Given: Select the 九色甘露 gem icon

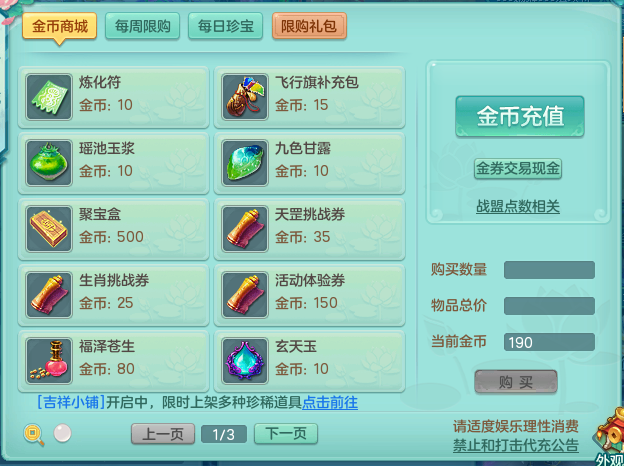Looking at the screenshot, I should [x=245, y=163].
